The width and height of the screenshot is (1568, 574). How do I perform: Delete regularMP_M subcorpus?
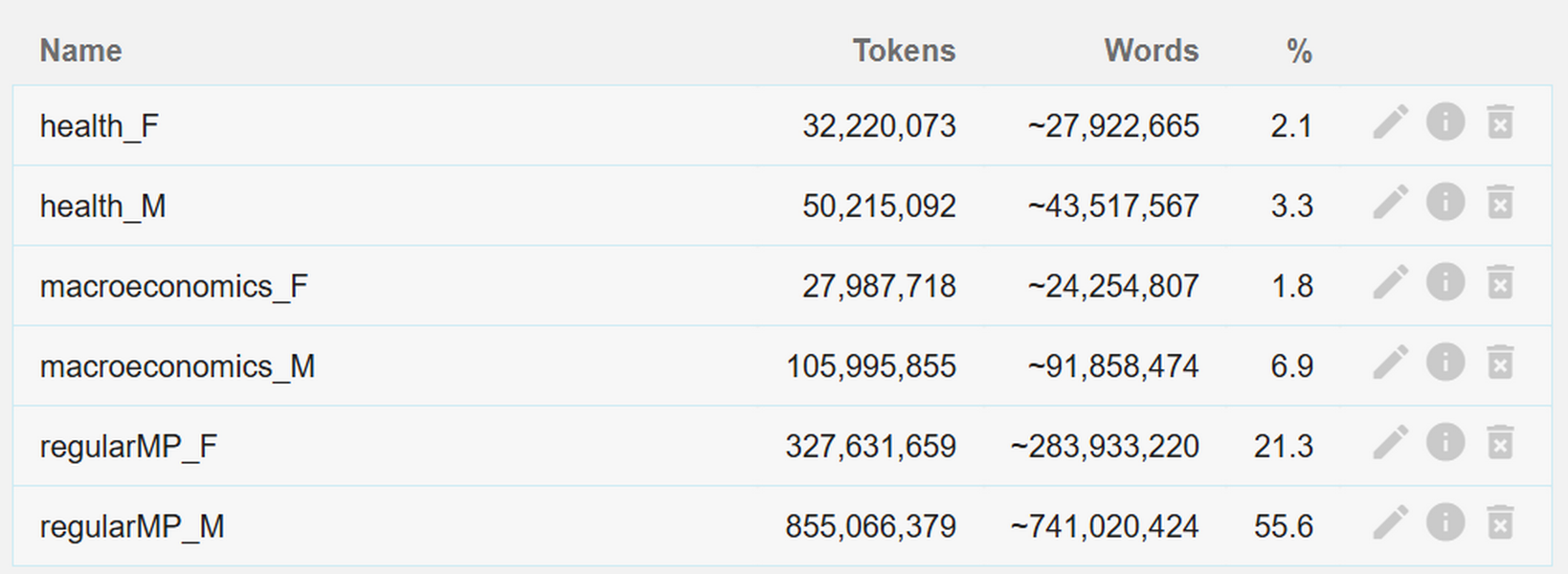[x=1500, y=523]
